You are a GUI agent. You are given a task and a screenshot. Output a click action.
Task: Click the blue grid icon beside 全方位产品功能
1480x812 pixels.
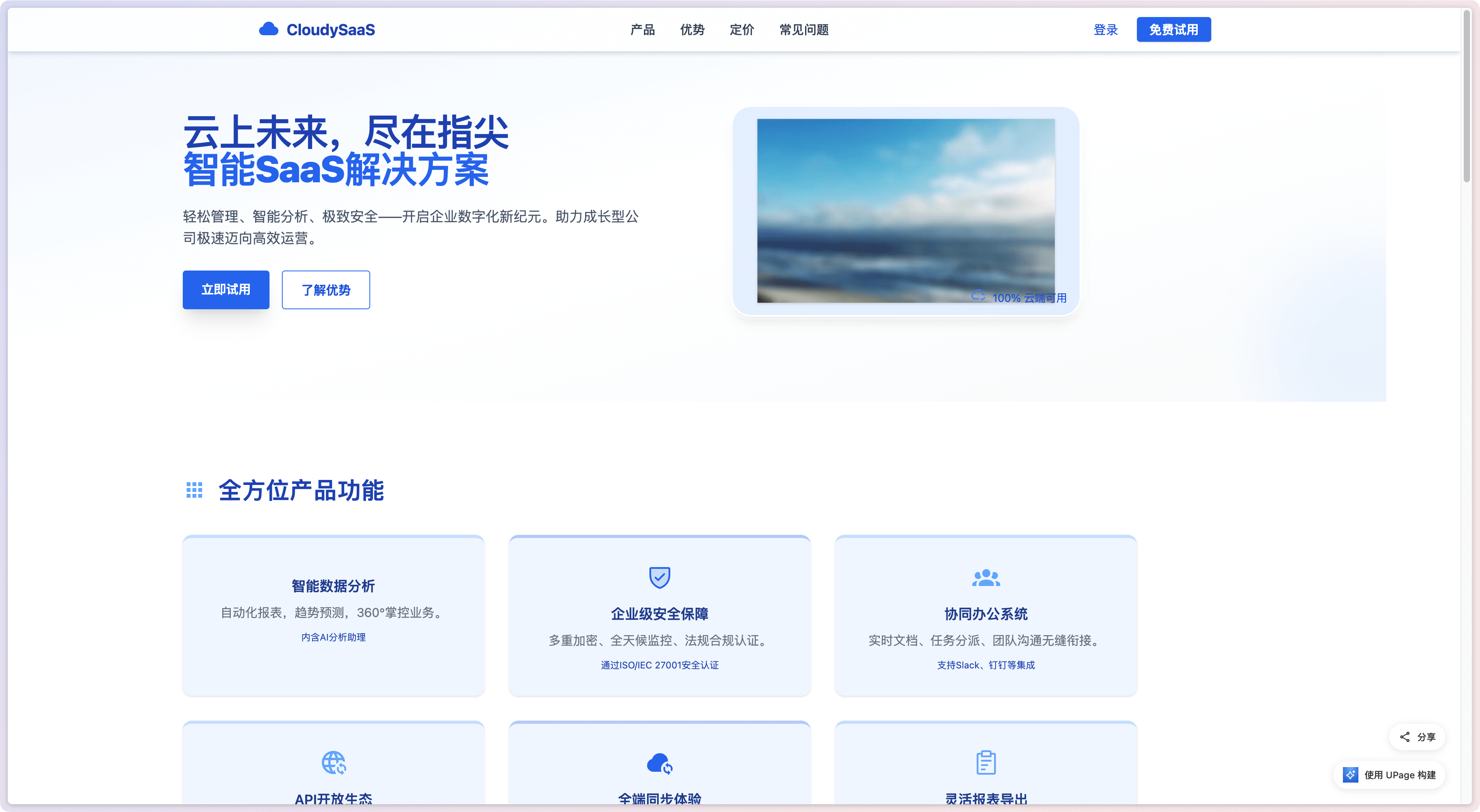point(194,490)
